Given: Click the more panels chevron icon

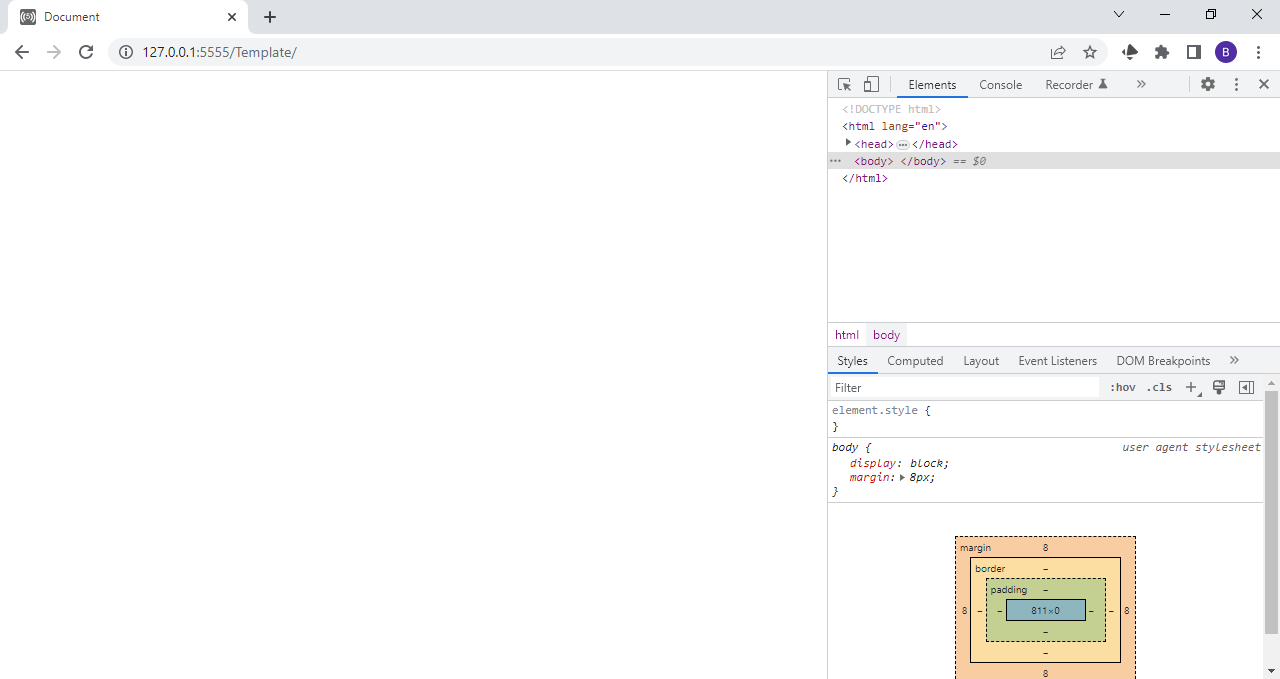Looking at the screenshot, I should click(x=1141, y=84).
